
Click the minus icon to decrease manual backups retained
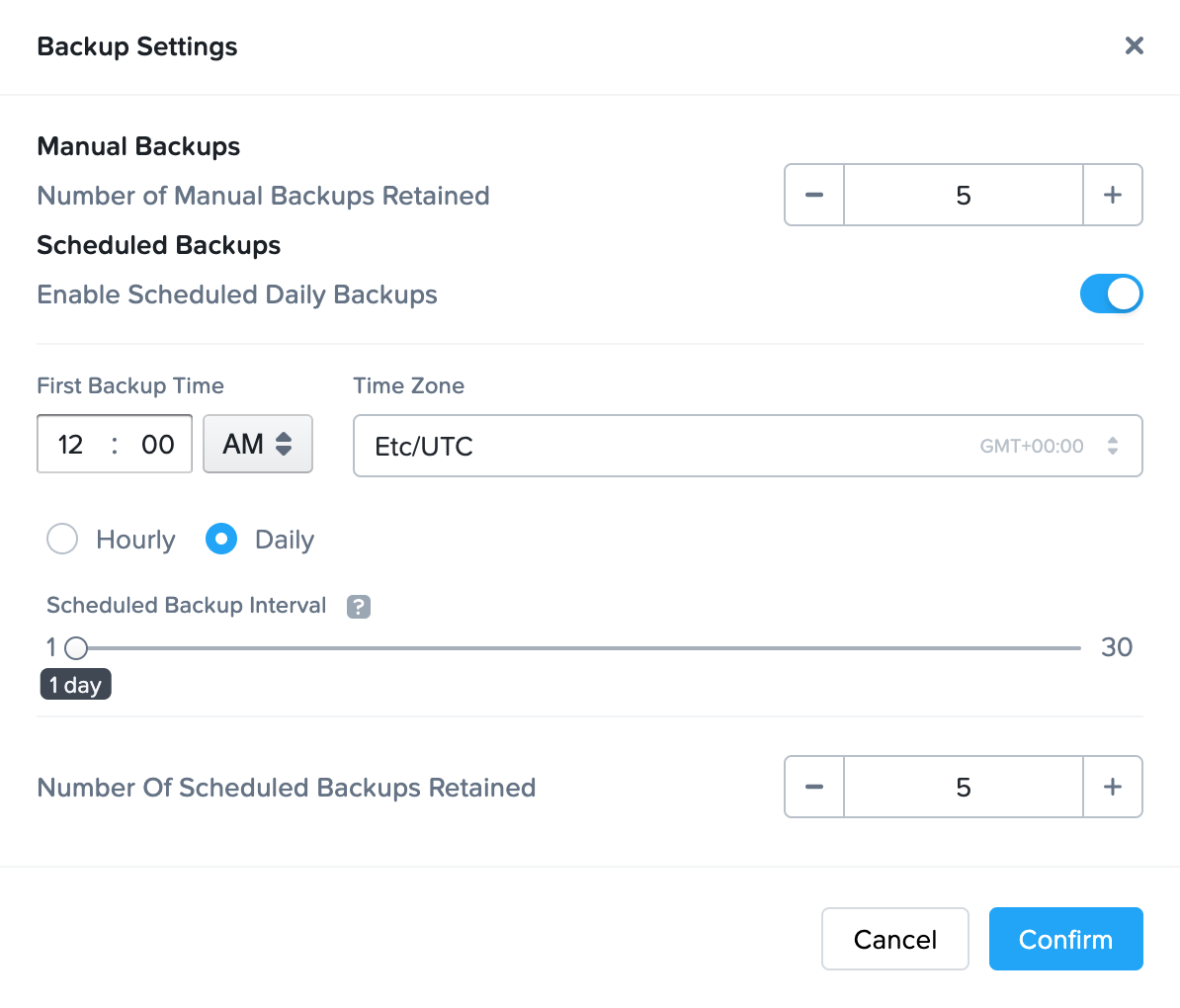pyautogui.click(x=813, y=195)
